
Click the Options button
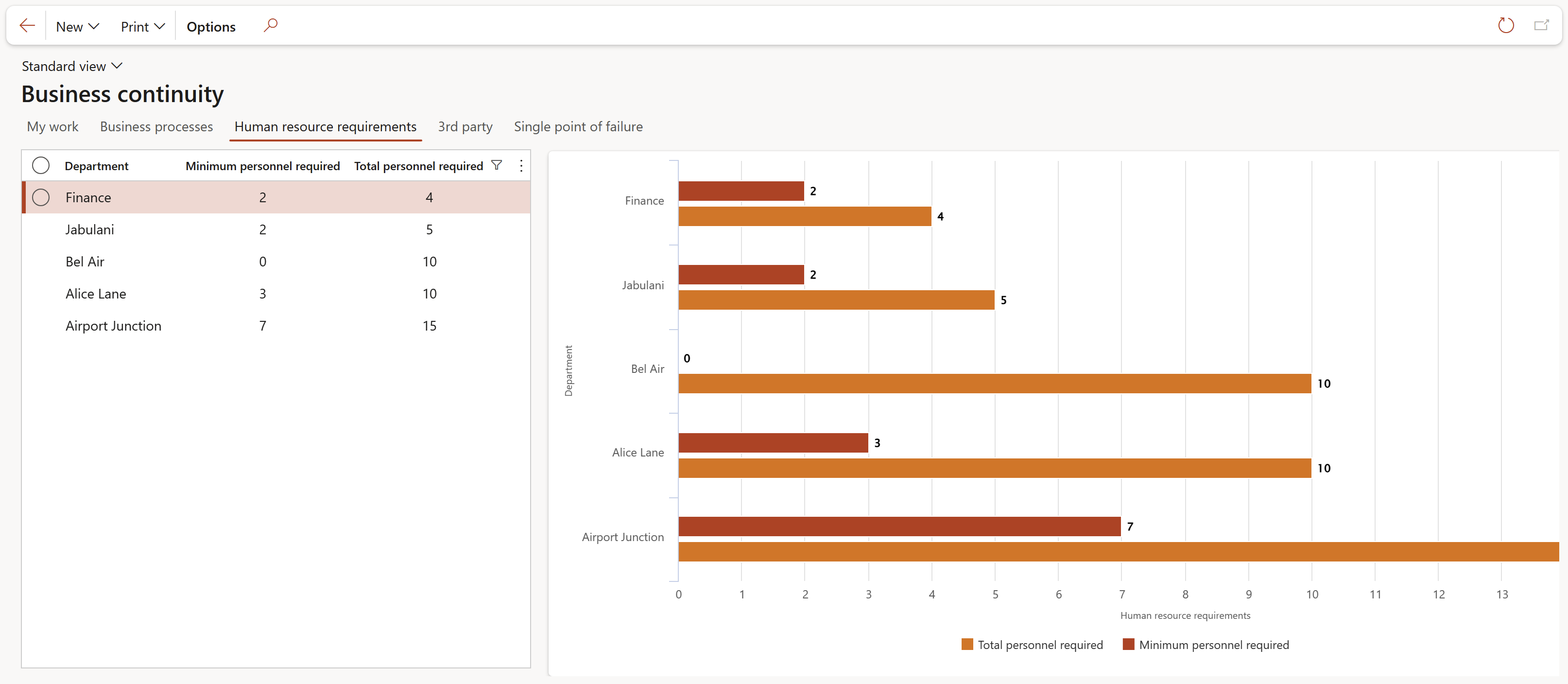pos(210,27)
